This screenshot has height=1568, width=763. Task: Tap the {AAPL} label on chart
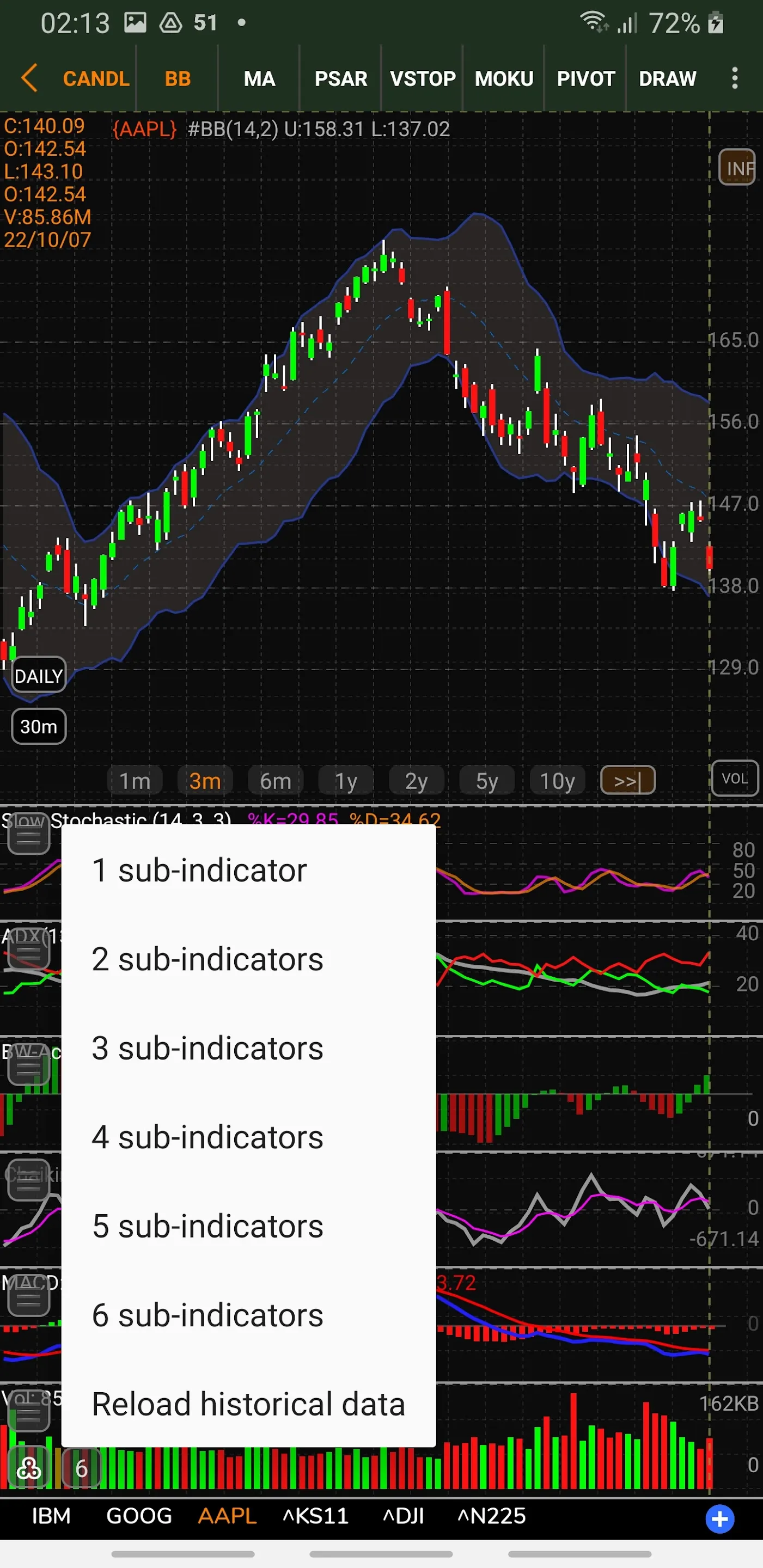coord(144,129)
